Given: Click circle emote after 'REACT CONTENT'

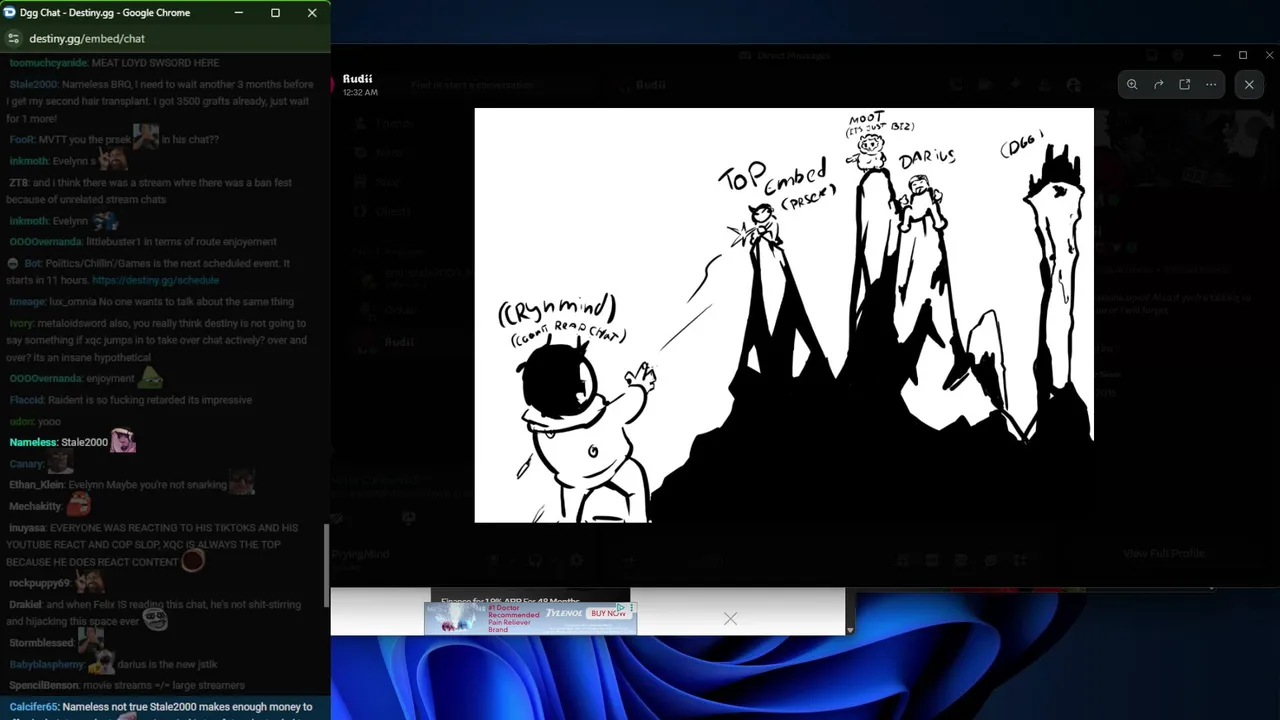Looking at the screenshot, I should [x=192, y=561].
